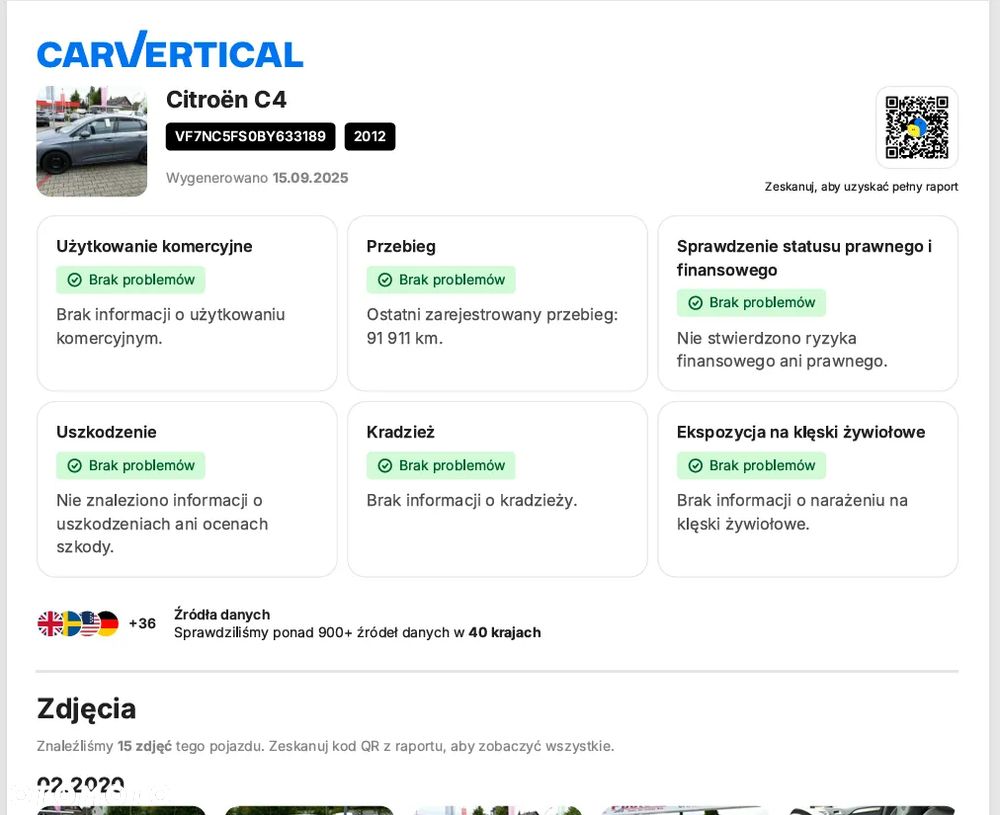Click the QR code for the full report

click(x=916, y=127)
